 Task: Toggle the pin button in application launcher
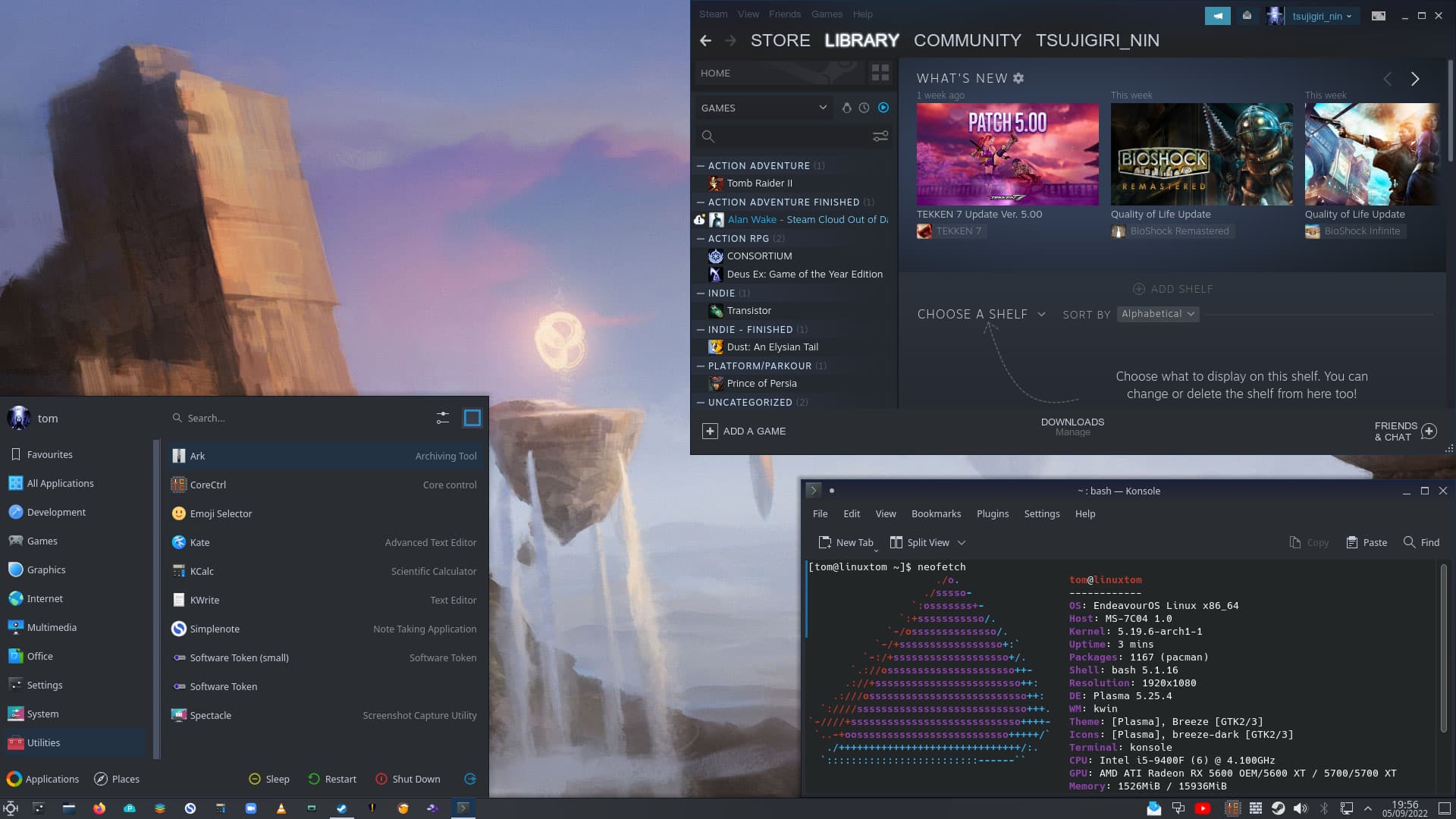tap(472, 418)
